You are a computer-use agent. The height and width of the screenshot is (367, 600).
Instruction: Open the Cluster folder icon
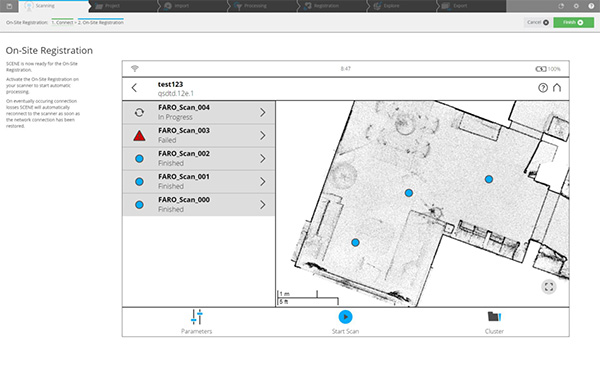click(494, 316)
